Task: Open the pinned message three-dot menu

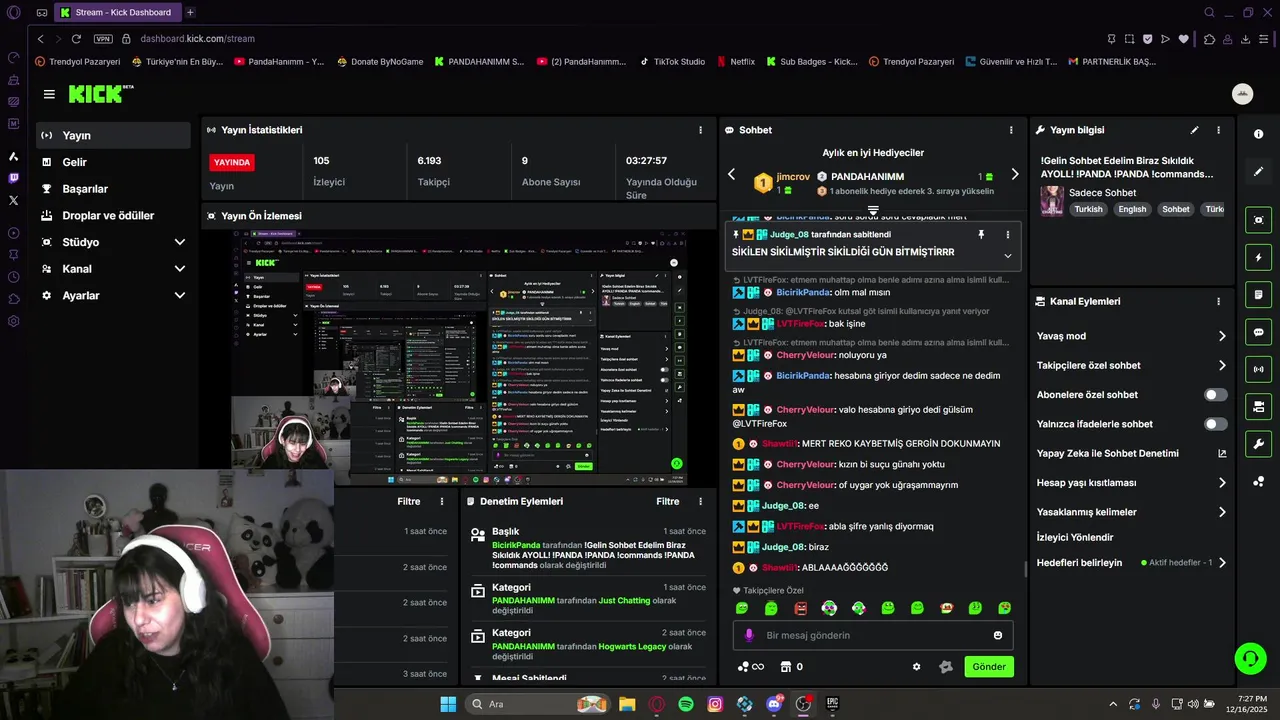Action: point(1007,234)
